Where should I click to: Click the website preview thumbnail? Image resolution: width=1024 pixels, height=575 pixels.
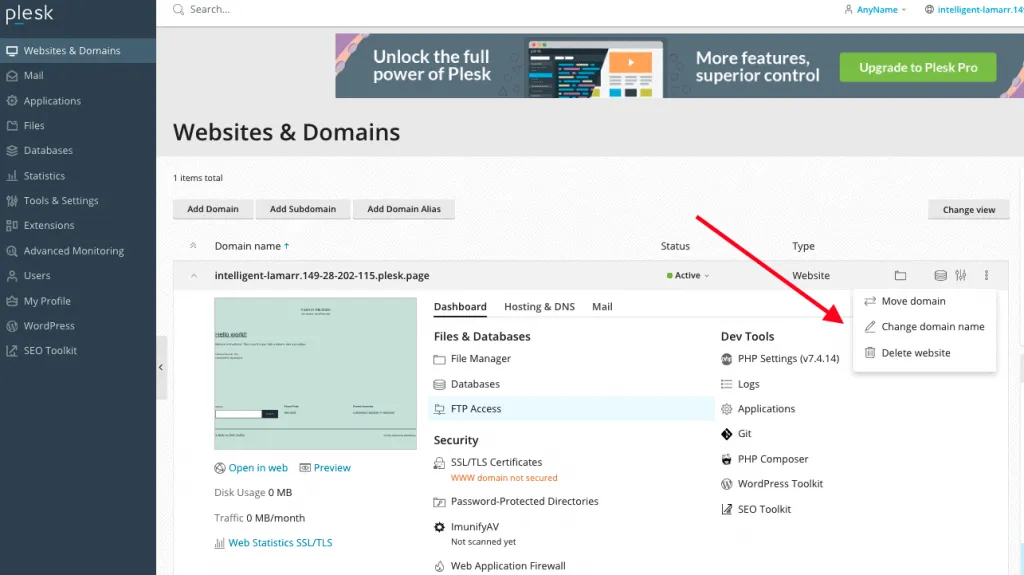coord(315,374)
